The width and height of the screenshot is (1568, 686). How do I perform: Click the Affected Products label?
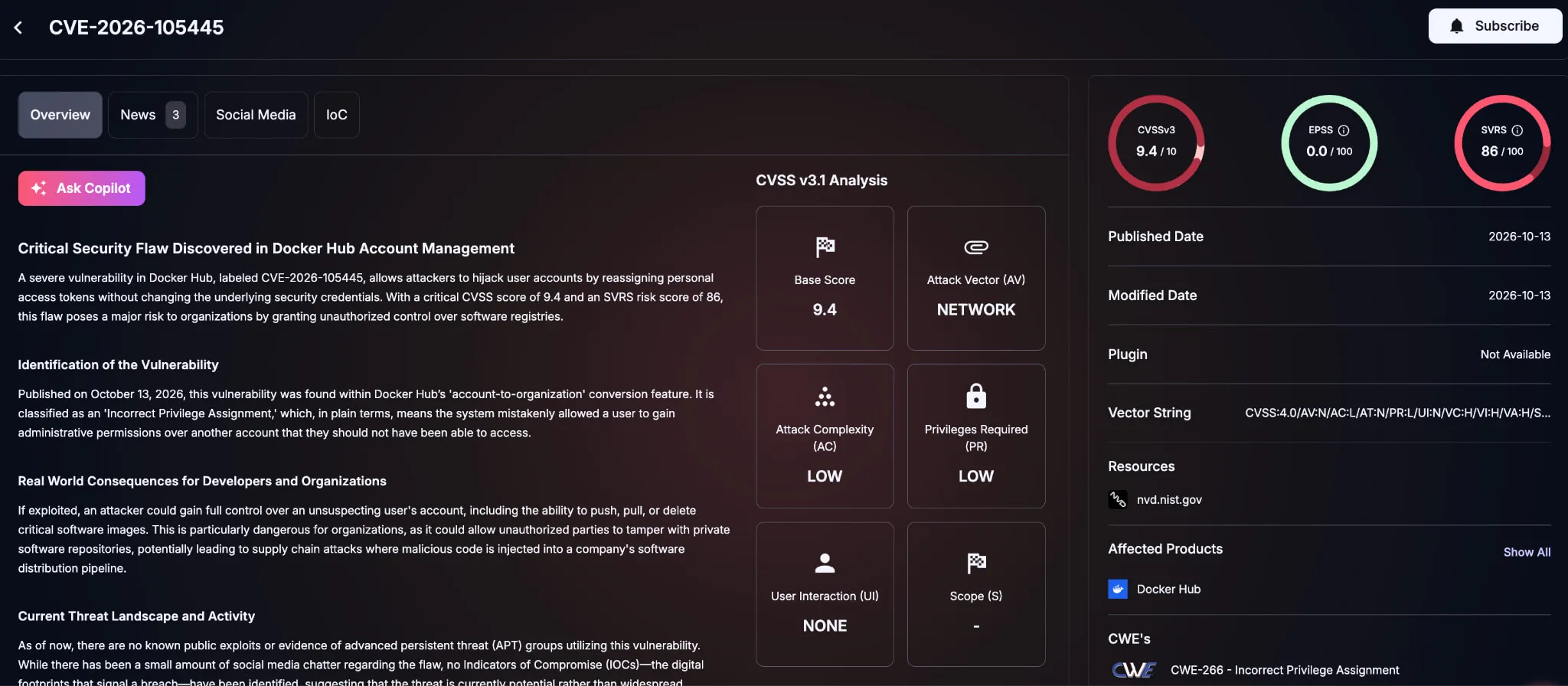pos(1165,549)
